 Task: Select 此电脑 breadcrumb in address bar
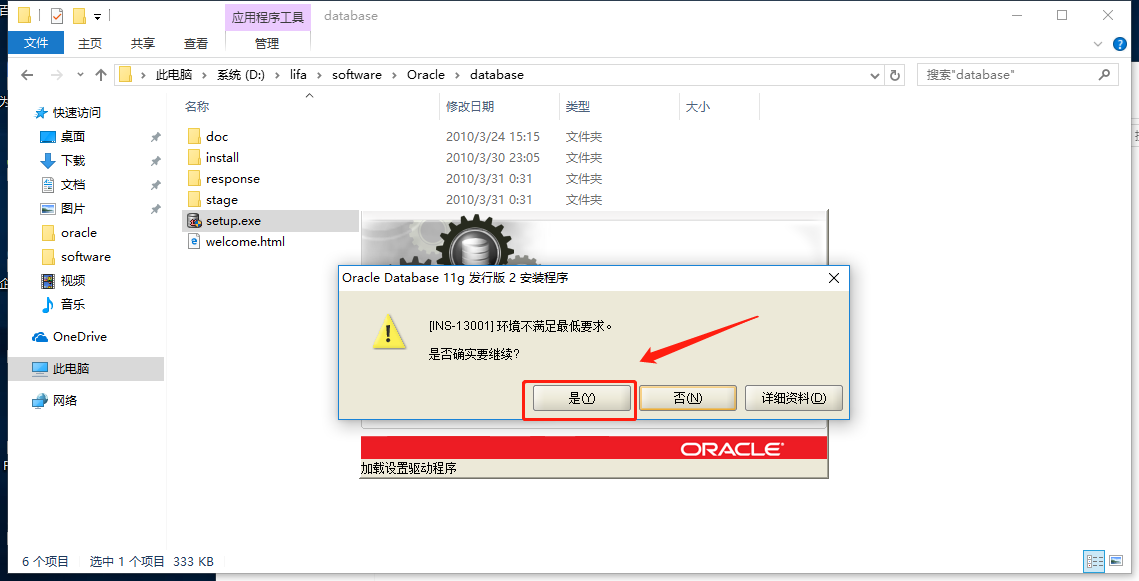point(174,75)
